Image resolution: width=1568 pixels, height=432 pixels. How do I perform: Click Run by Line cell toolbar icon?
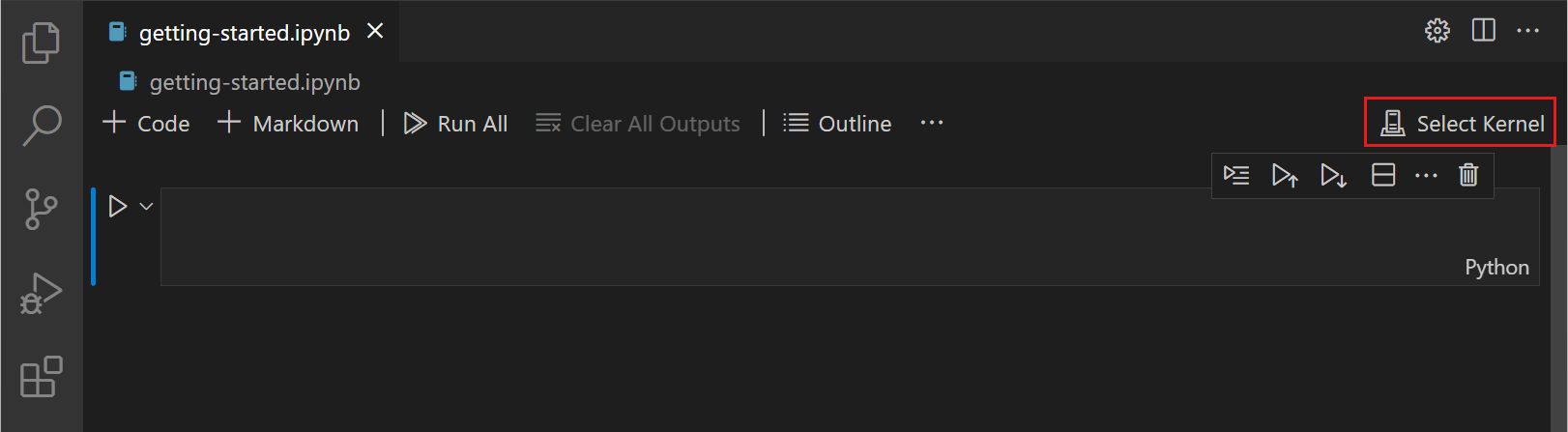tap(1236, 175)
